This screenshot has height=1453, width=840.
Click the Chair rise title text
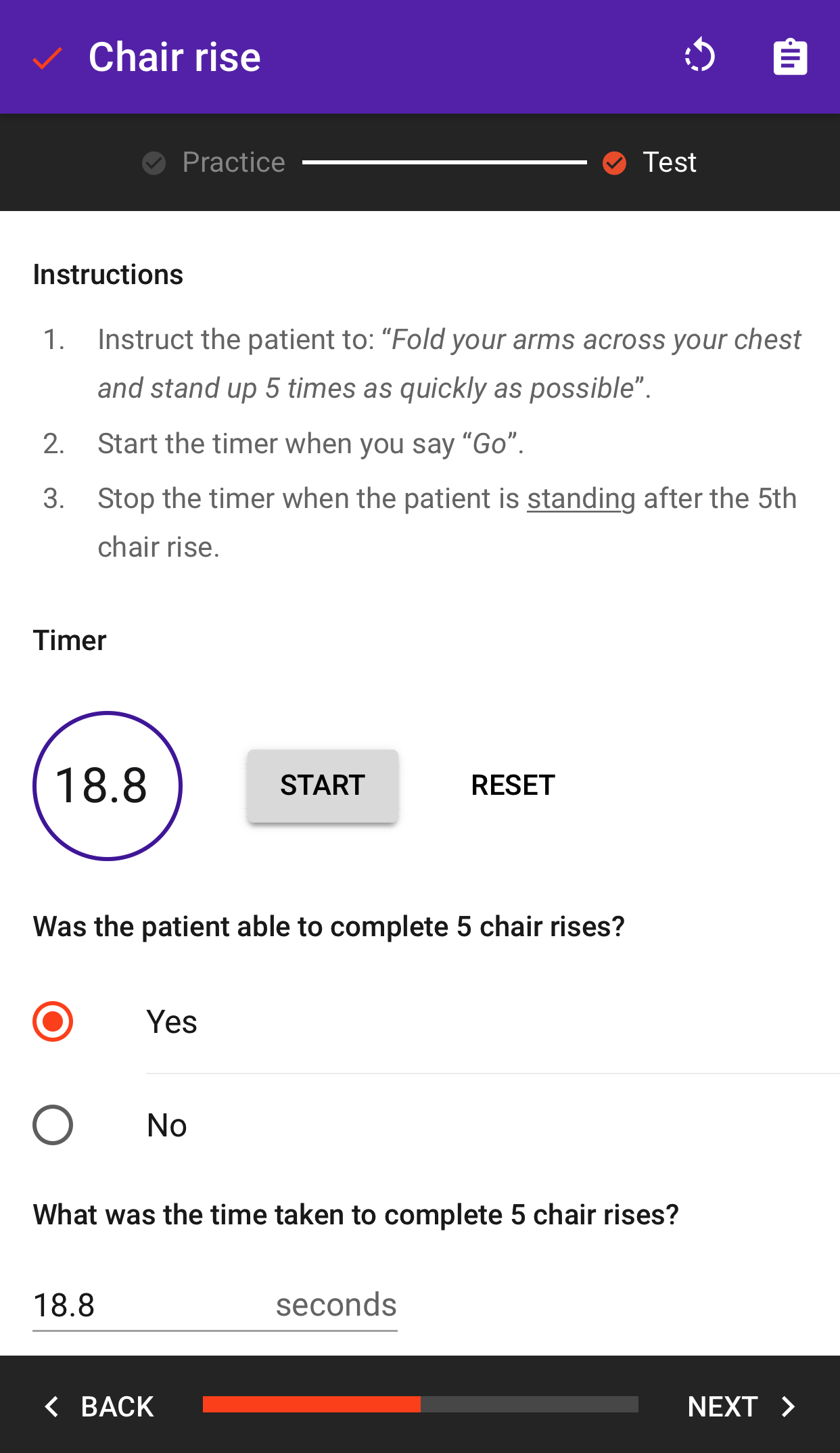click(174, 57)
